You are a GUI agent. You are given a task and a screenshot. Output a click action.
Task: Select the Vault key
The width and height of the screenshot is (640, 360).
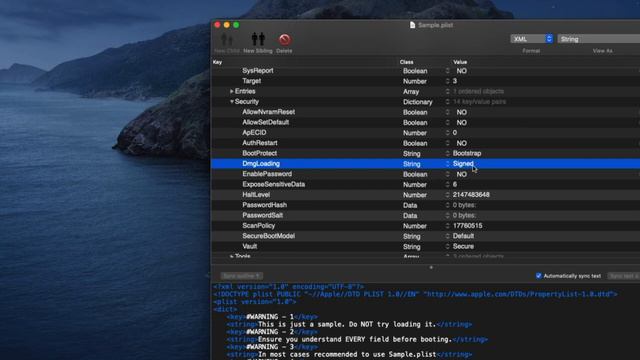[x=249, y=246]
